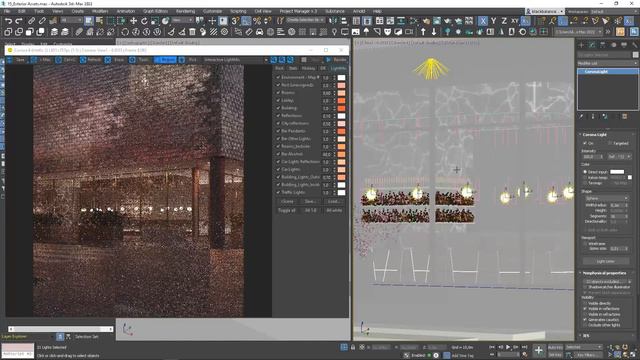This screenshot has width=640, height=360.
Task: Click the All white button
Action: (x=334, y=210)
